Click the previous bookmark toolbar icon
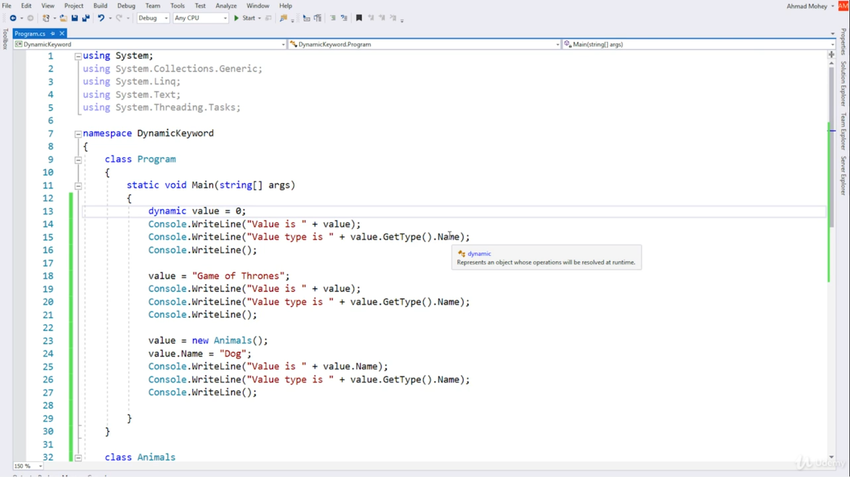The height and width of the screenshot is (477, 850). coord(371,18)
